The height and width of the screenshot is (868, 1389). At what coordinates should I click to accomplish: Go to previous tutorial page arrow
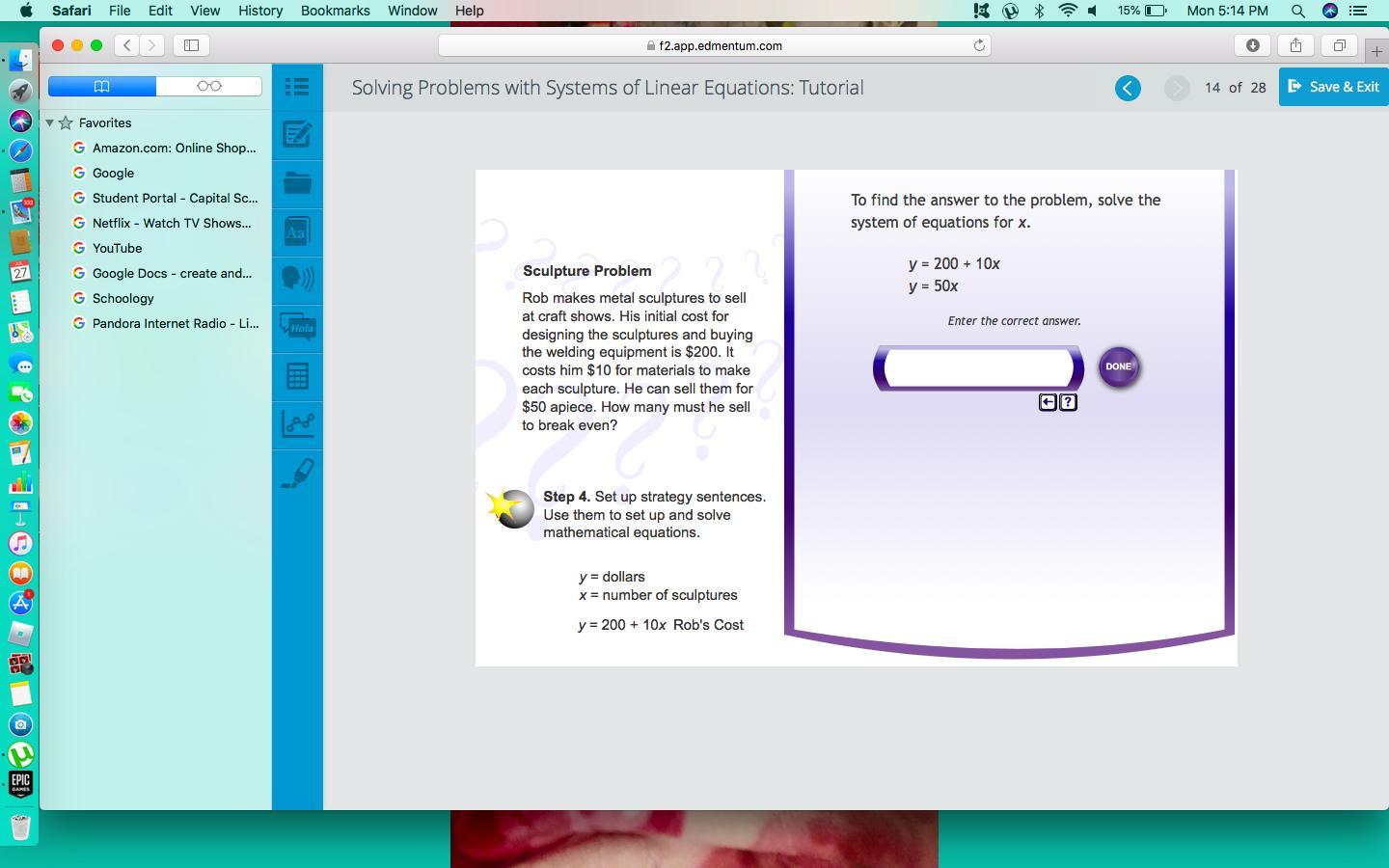pyautogui.click(x=1128, y=88)
